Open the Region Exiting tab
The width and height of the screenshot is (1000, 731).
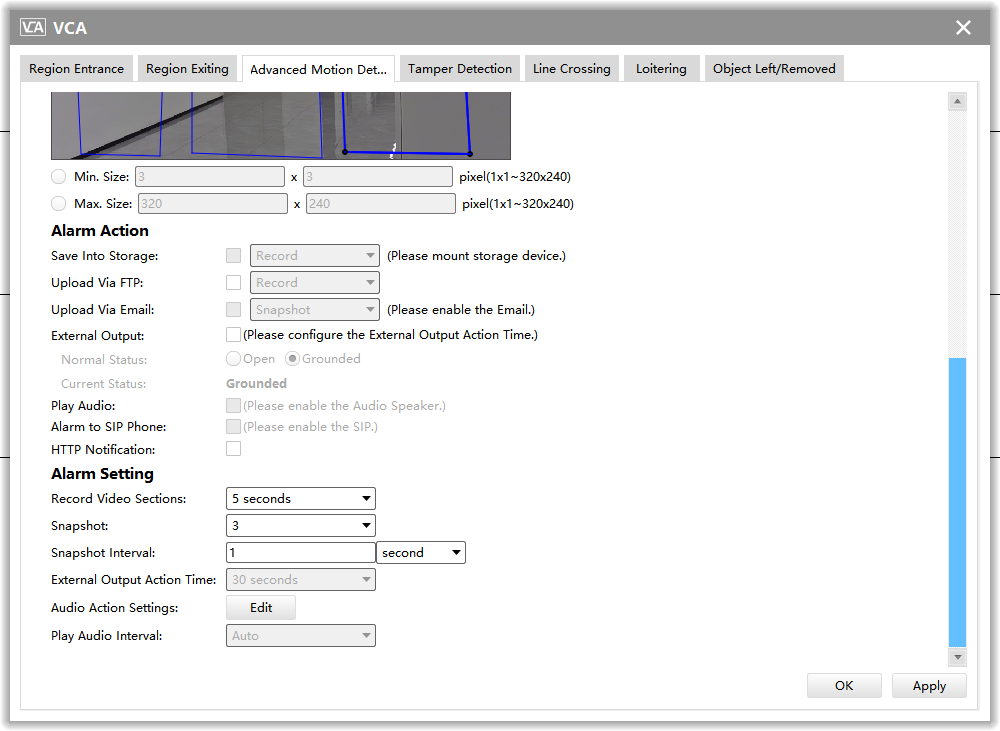(188, 68)
